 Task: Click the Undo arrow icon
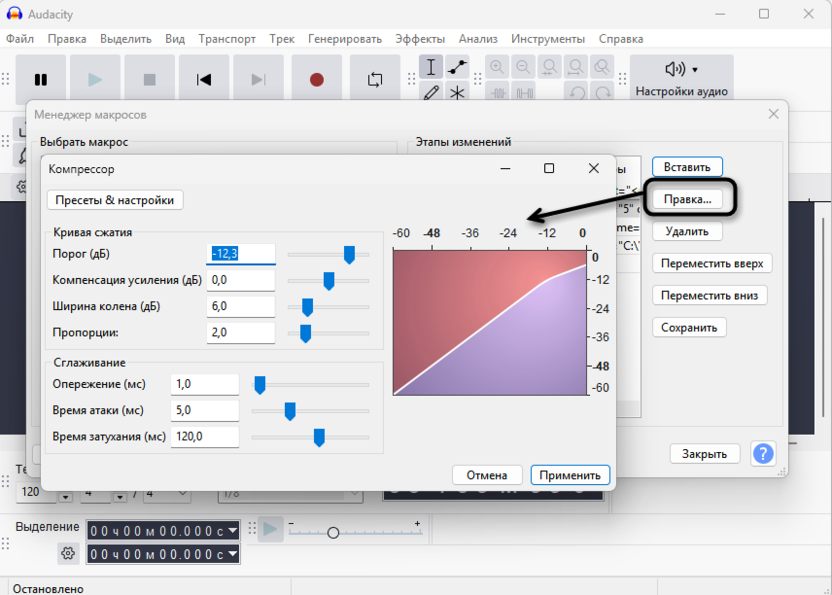pyautogui.click(x=577, y=92)
